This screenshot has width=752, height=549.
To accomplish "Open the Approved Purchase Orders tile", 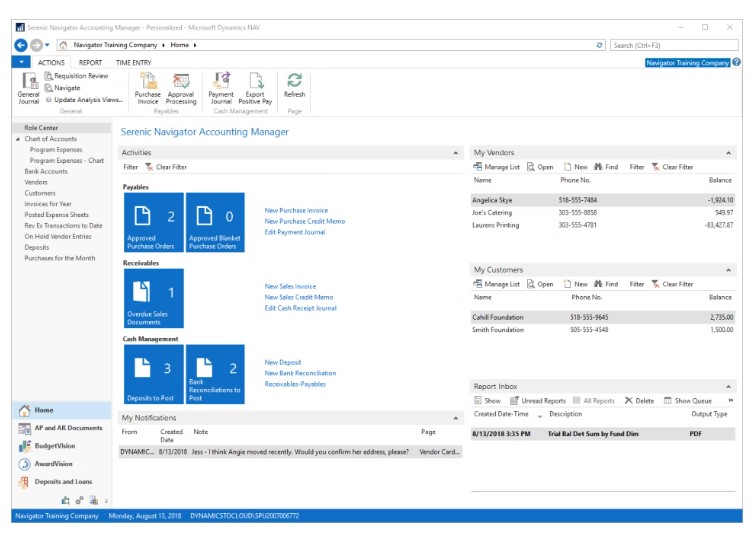I will click(x=153, y=222).
